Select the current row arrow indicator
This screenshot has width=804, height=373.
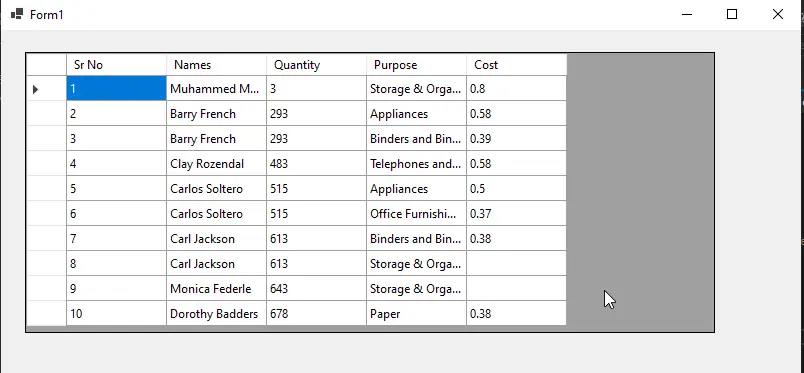pyautogui.click(x=35, y=89)
